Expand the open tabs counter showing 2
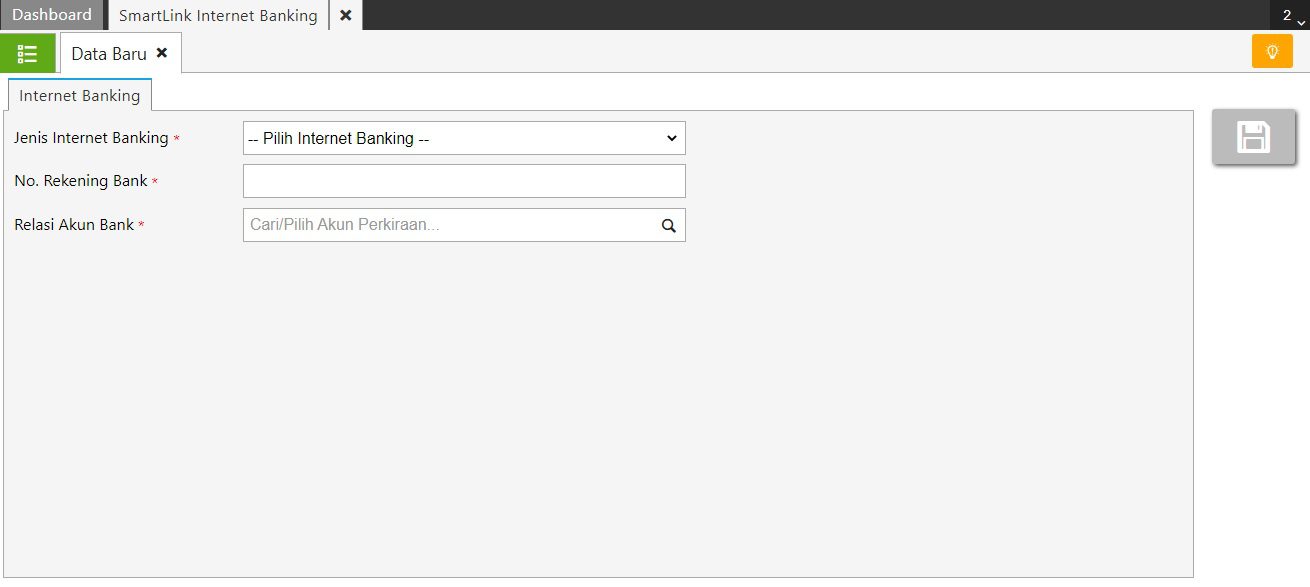The height and width of the screenshot is (587, 1310). click(x=1292, y=16)
